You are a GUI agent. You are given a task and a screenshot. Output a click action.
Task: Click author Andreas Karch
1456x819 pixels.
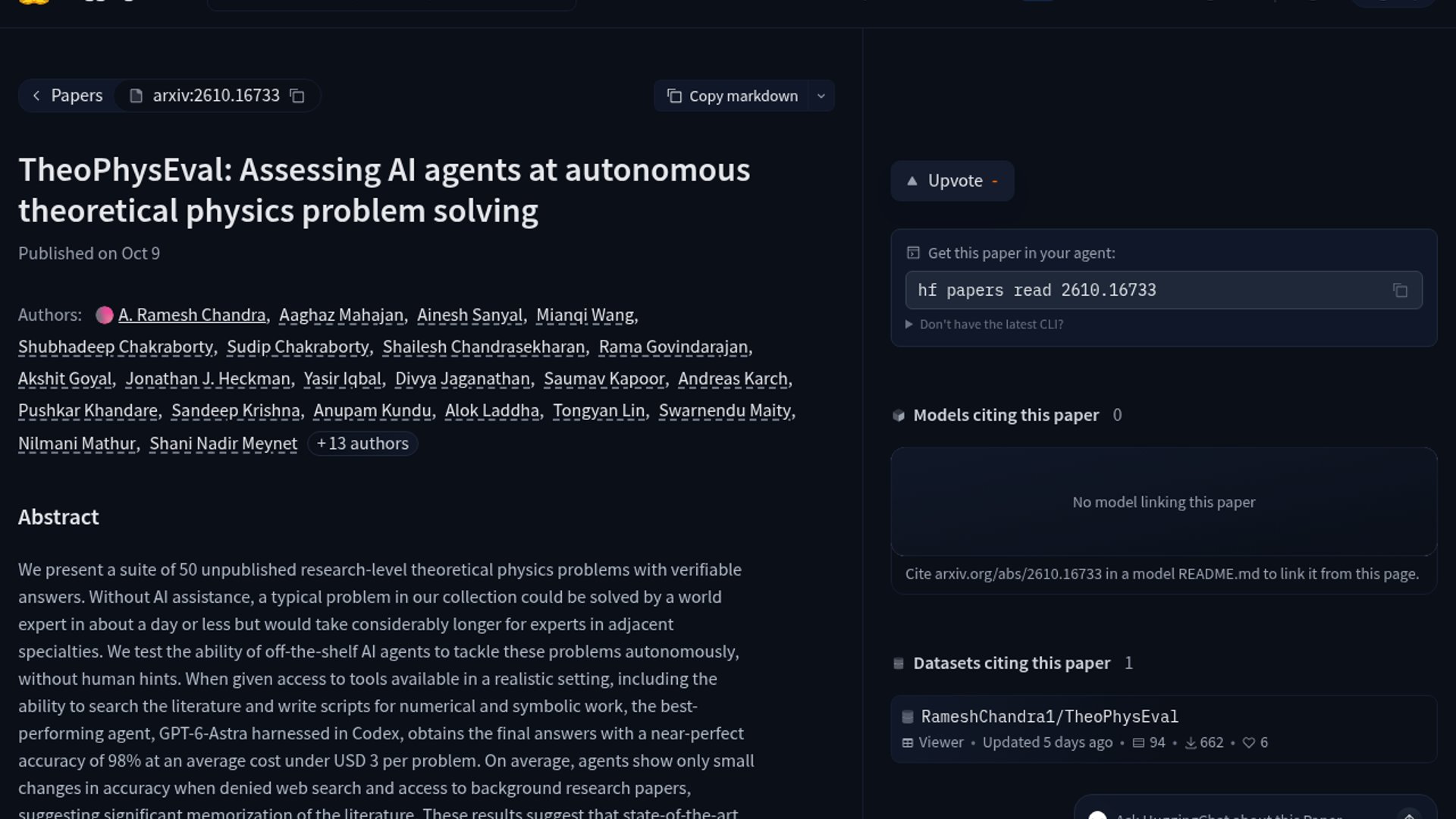point(733,378)
